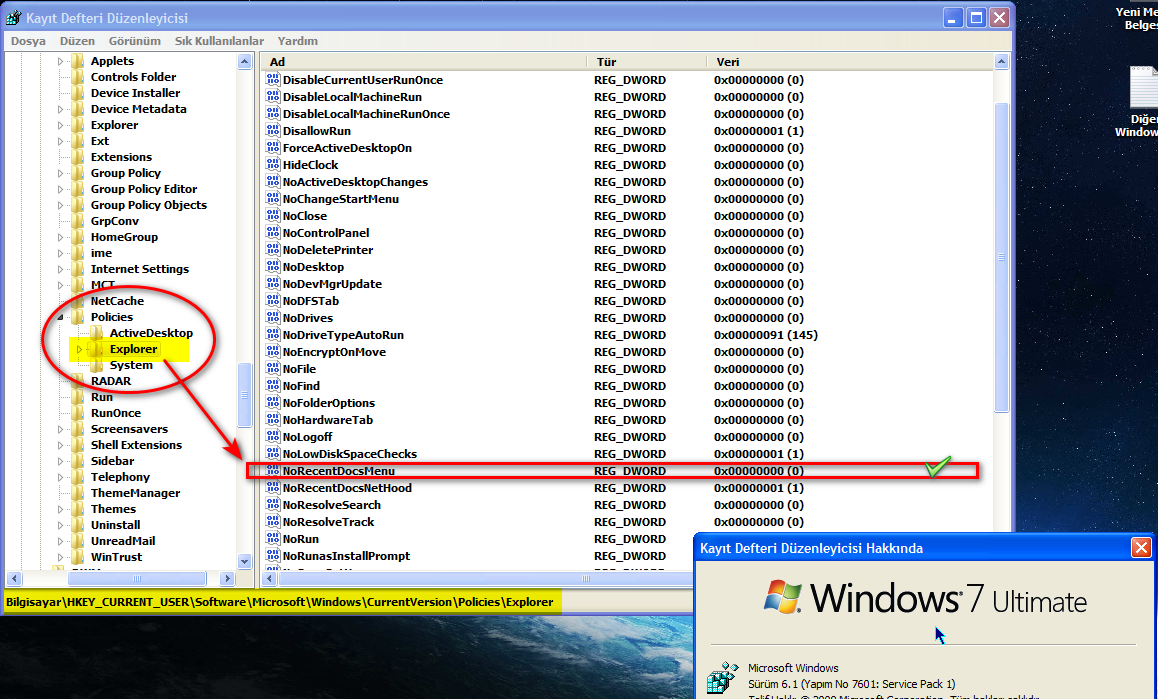This screenshot has width=1158, height=699.
Task: Click the tree pane scroll-right arrow
Action: coord(227,579)
